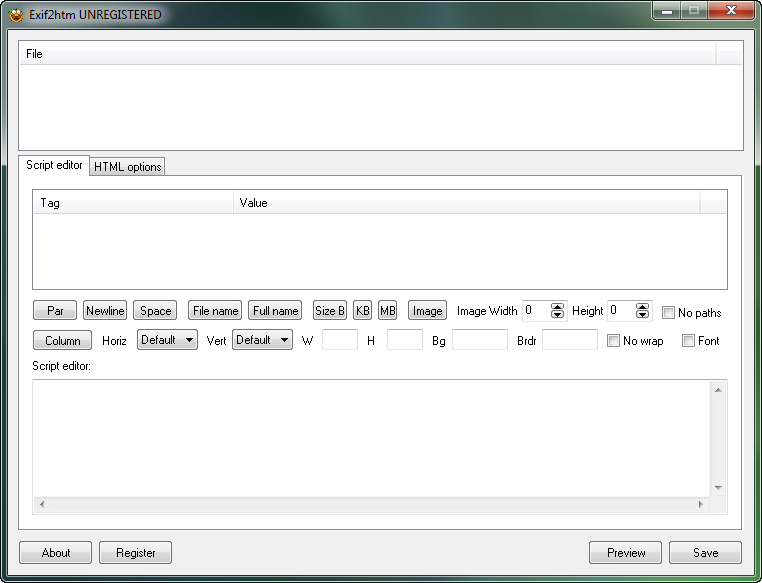Close the Exif2htm window
The height and width of the screenshot is (583, 762).
[731, 11]
